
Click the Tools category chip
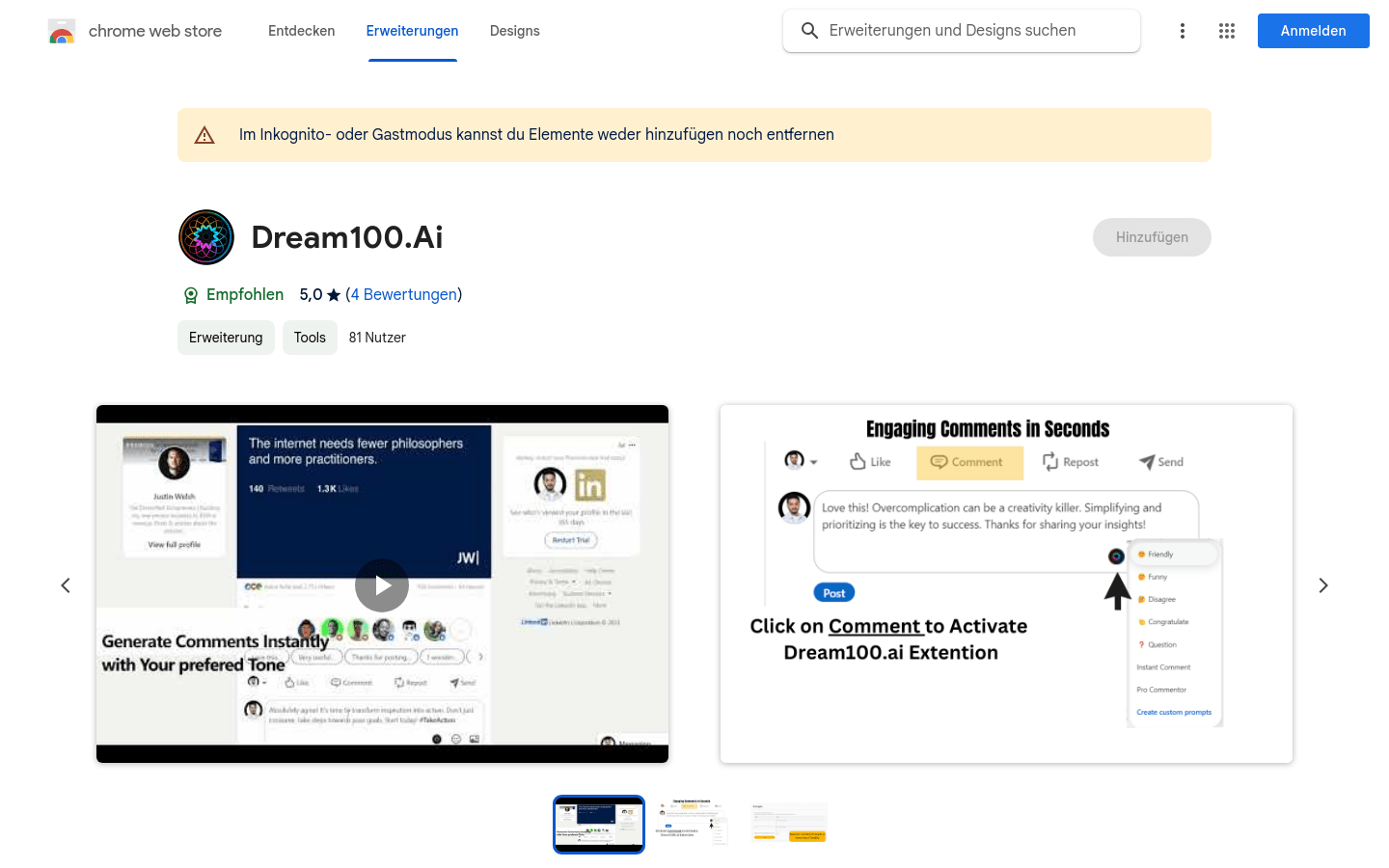click(x=310, y=338)
